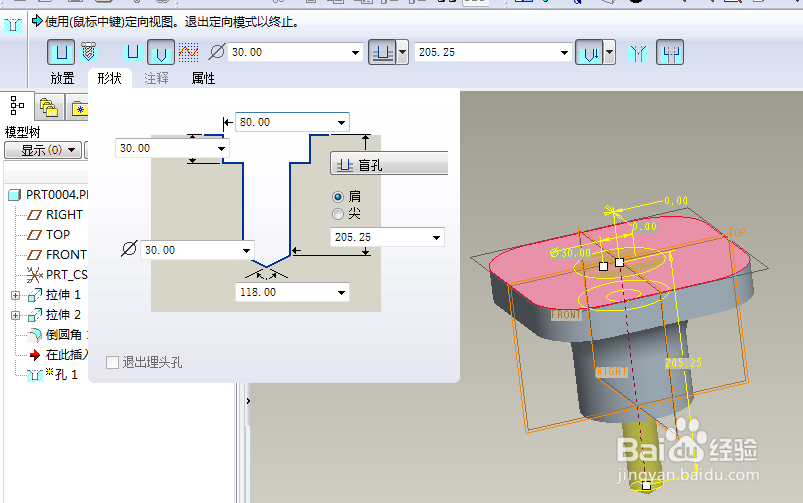
Task: Click the 拉伸 1 extrude feature icon
Action: pyautogui.click(x=35, y=295)
